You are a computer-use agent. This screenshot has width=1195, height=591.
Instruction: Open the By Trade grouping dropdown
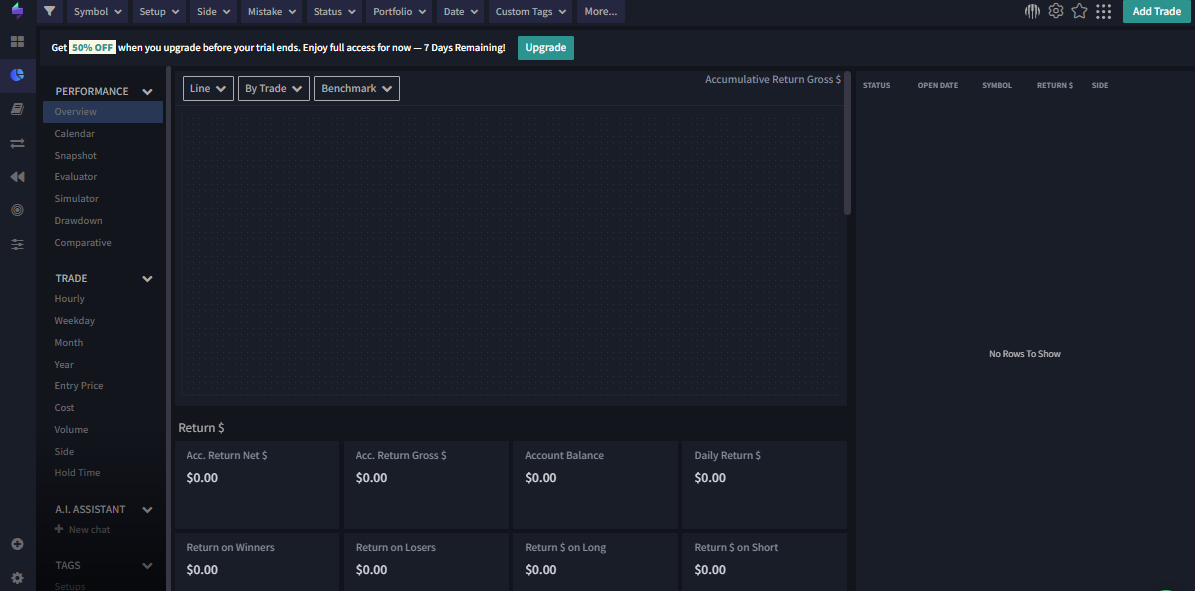click(274, 88)
